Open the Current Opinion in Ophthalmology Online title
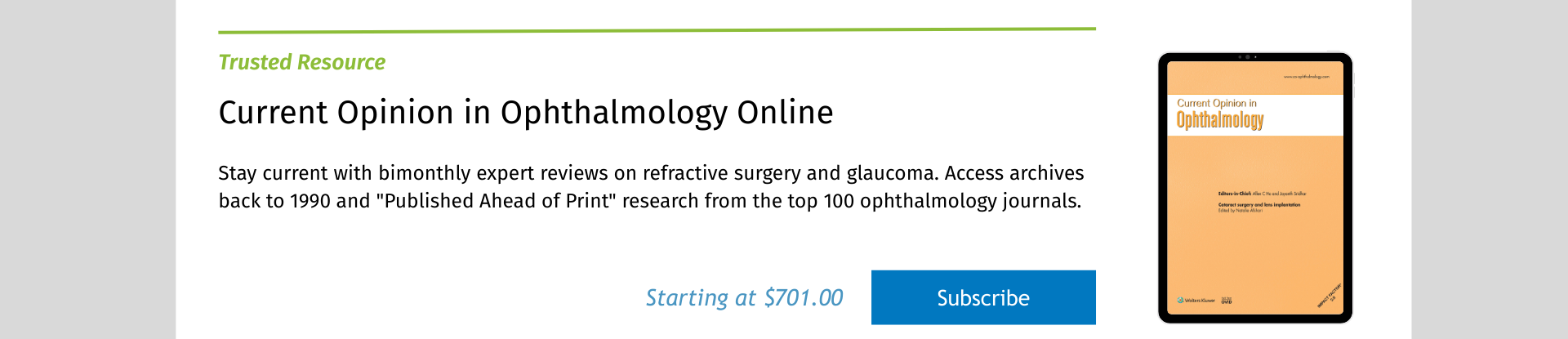The width and height of the screenshot is (1568, 339). (525, 112)
